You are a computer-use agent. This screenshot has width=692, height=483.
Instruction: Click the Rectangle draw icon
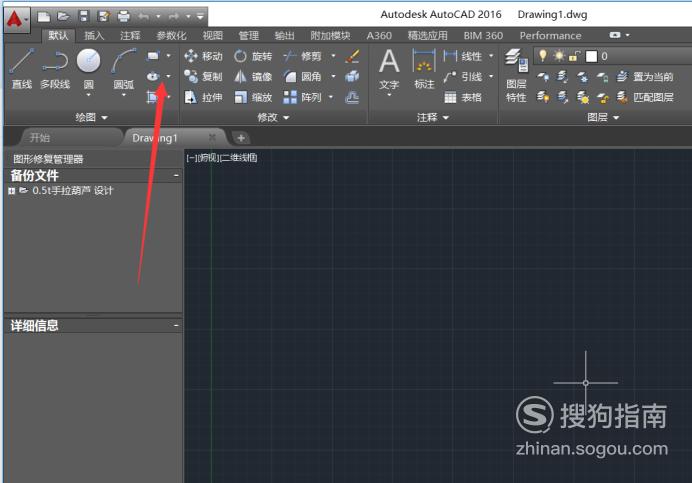[x=153, y=56]
